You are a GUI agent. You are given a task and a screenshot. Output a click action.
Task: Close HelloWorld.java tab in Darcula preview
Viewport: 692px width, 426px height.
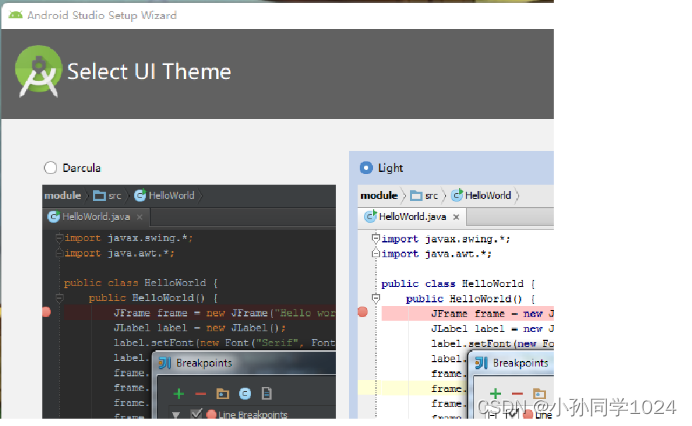click(x=139, y=217)
